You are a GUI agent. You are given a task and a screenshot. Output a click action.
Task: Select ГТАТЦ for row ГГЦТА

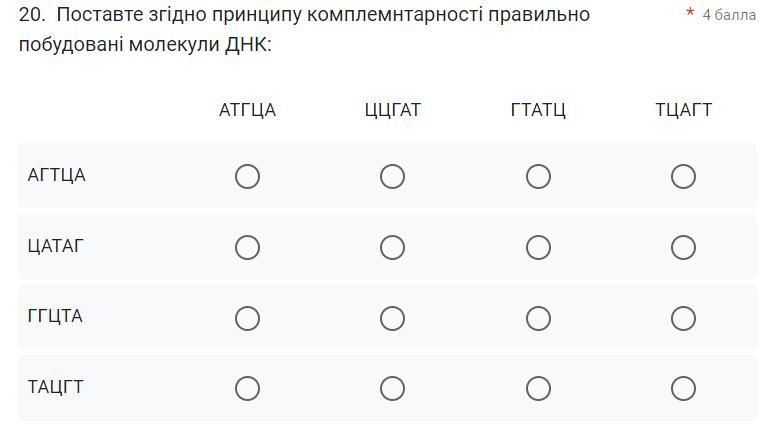[x=538, y=318]
